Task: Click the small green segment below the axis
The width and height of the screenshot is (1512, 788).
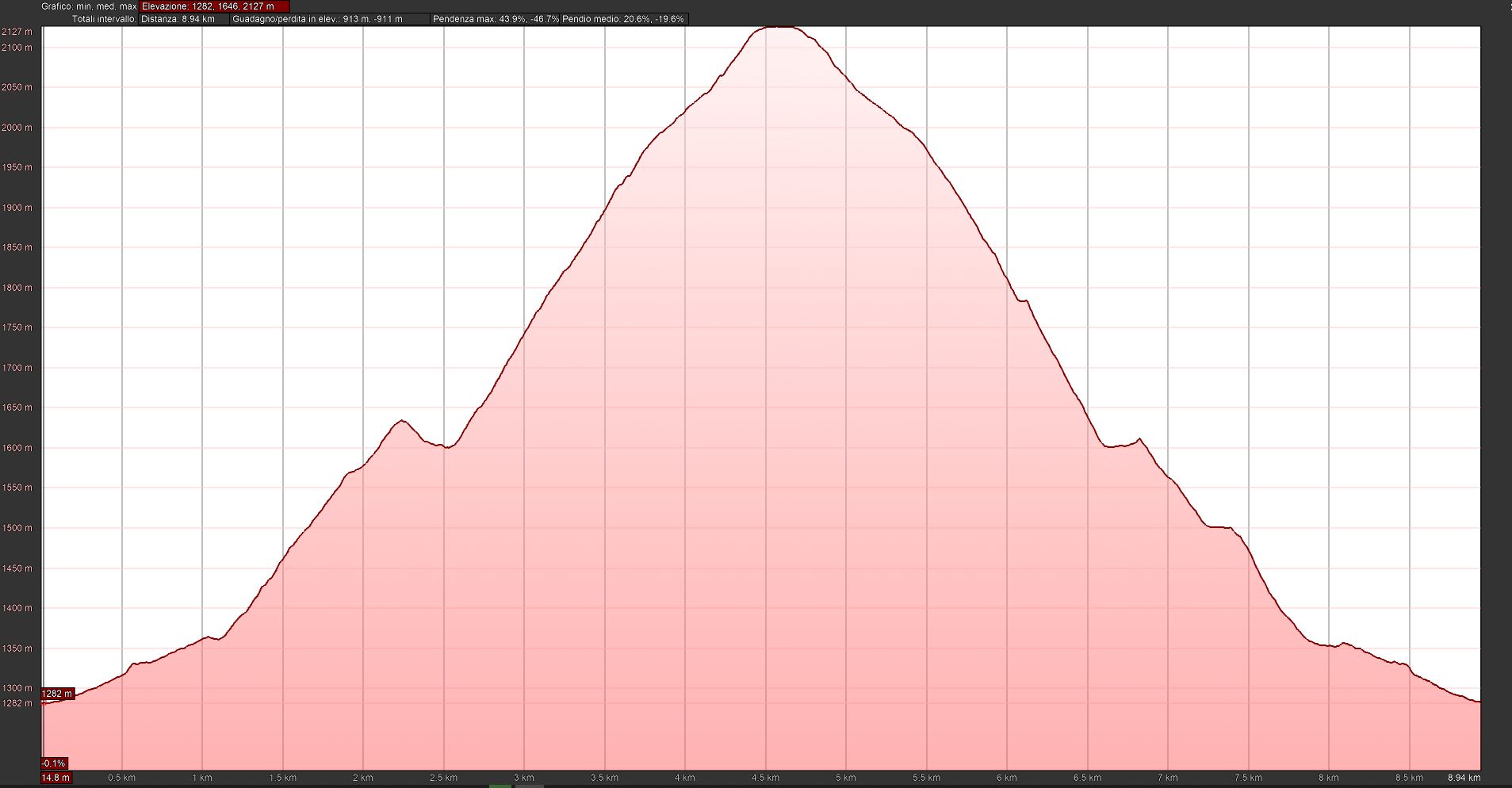Action: pos(500,786)
